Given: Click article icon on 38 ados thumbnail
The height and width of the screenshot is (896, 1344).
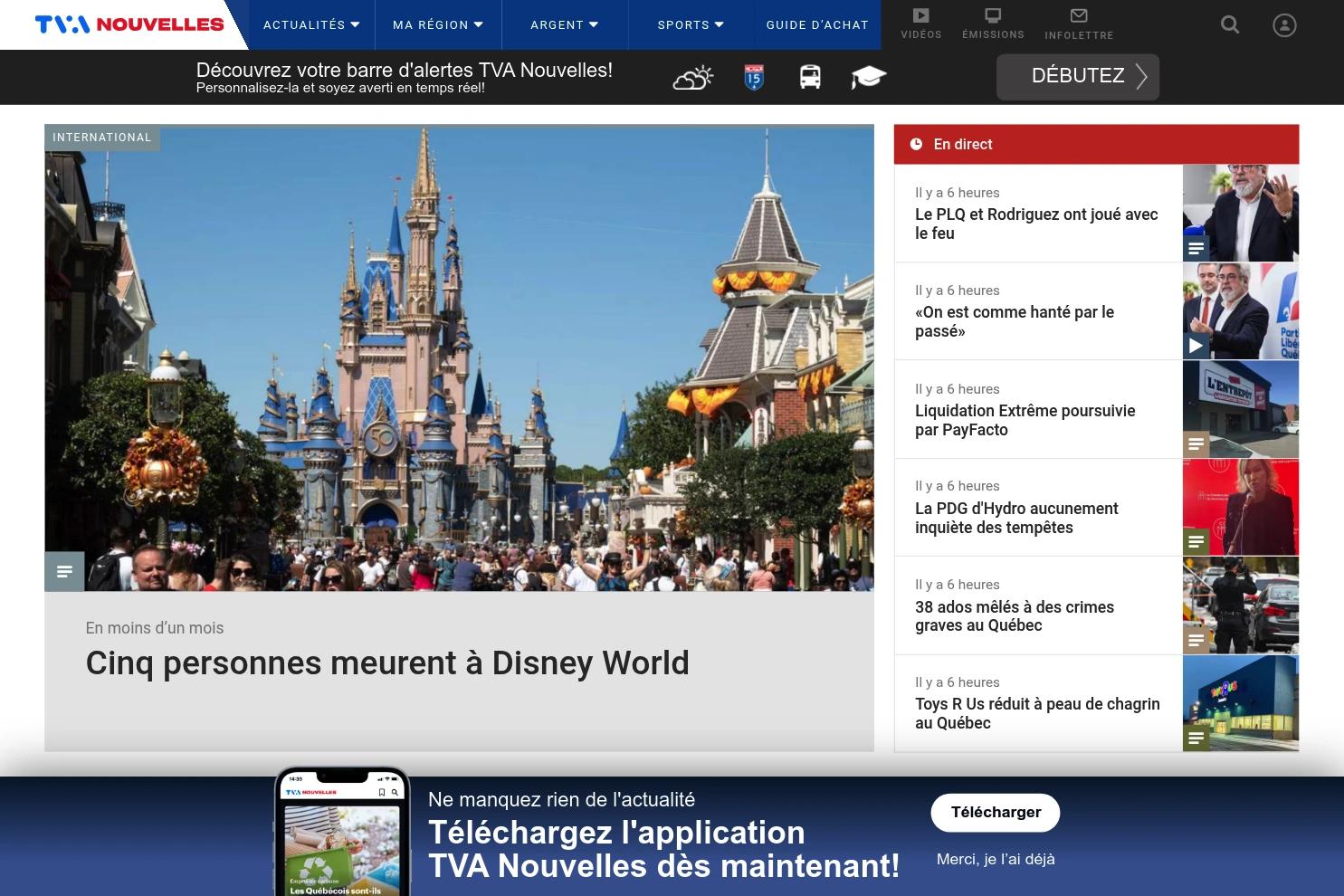Looking at the screenshot, I should tap(1196, 640).
